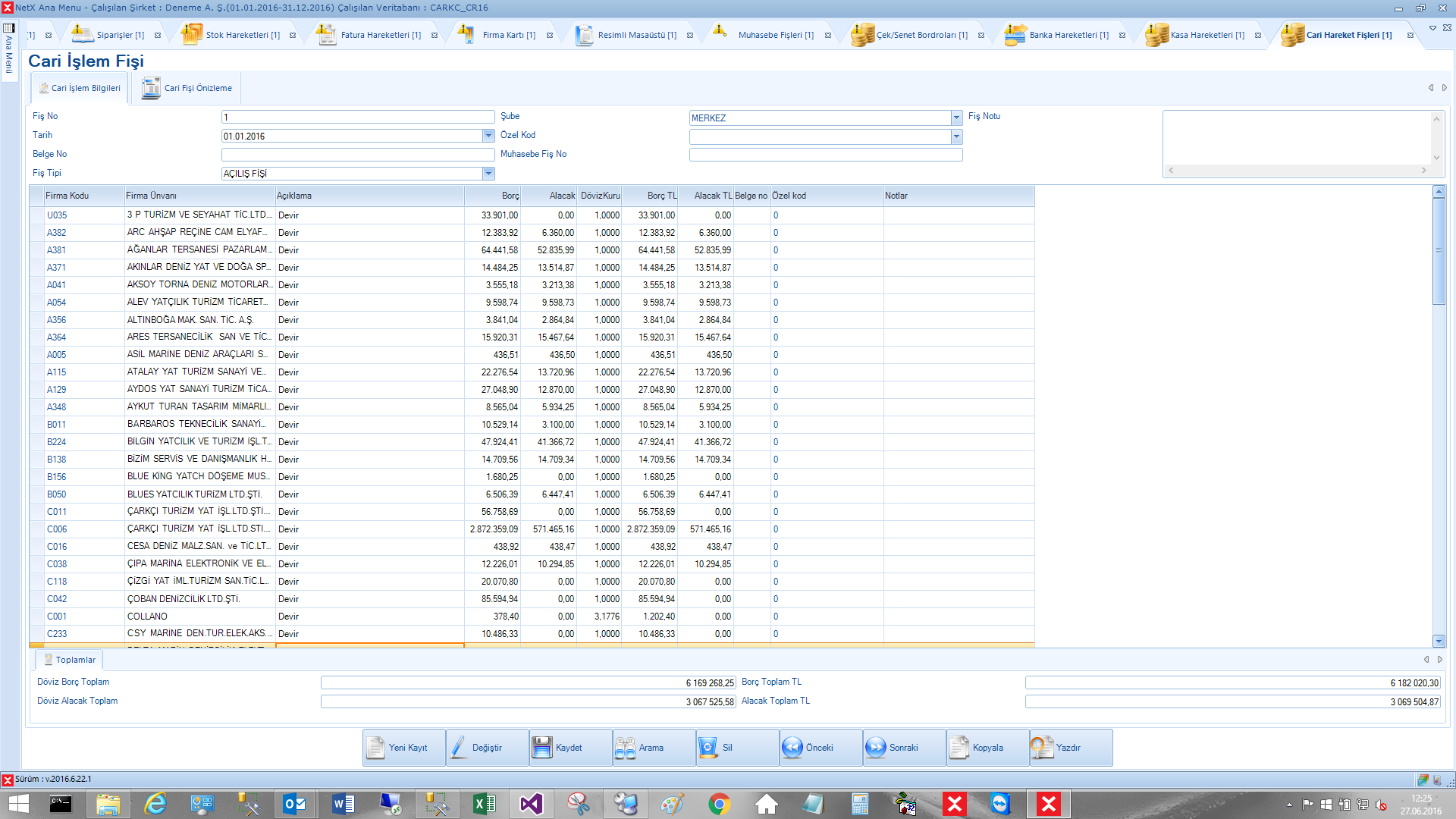The width and height of the screenshot is (1456, 819).
Task: Click the Yazdır print icon
Action: pyautogui.click(x=1042, y=748)
